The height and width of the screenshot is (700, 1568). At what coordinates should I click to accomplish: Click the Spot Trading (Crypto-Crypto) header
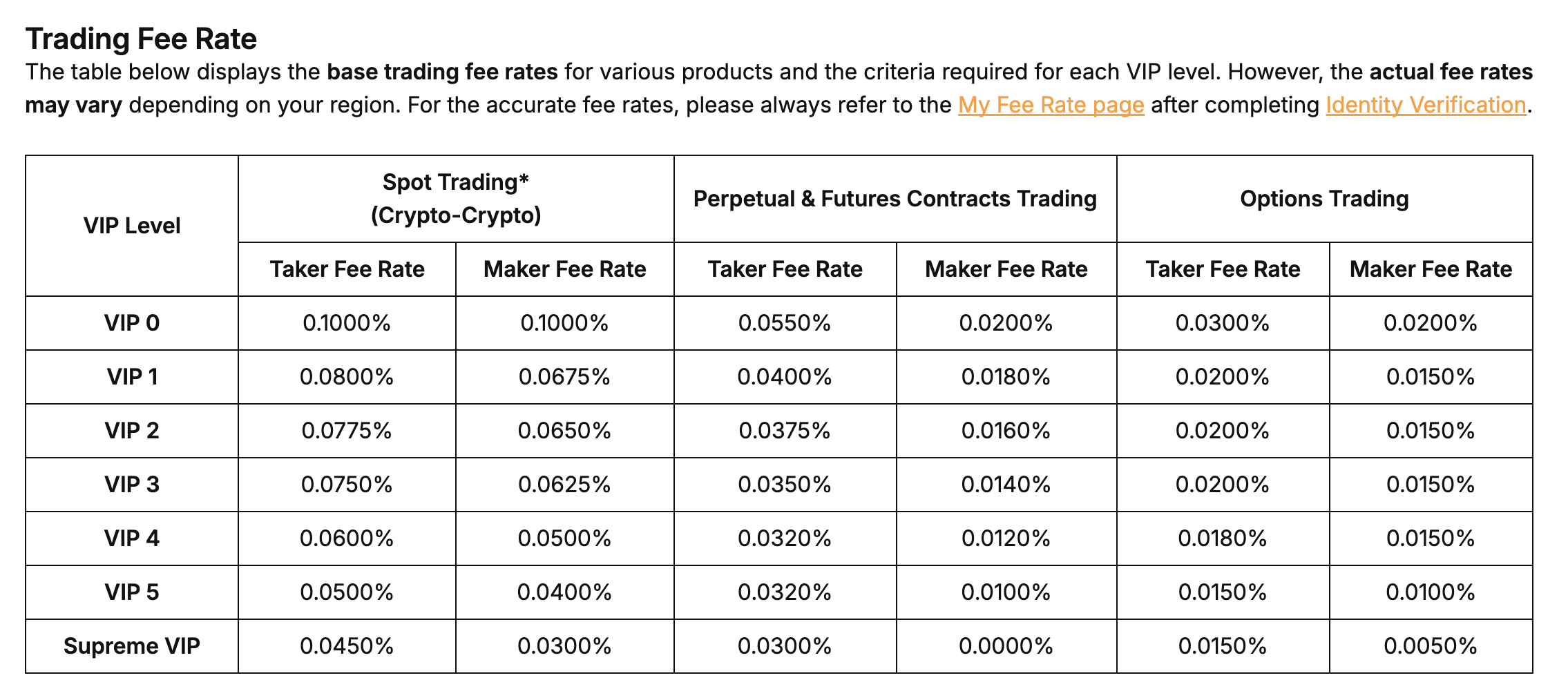coord(456,199)
